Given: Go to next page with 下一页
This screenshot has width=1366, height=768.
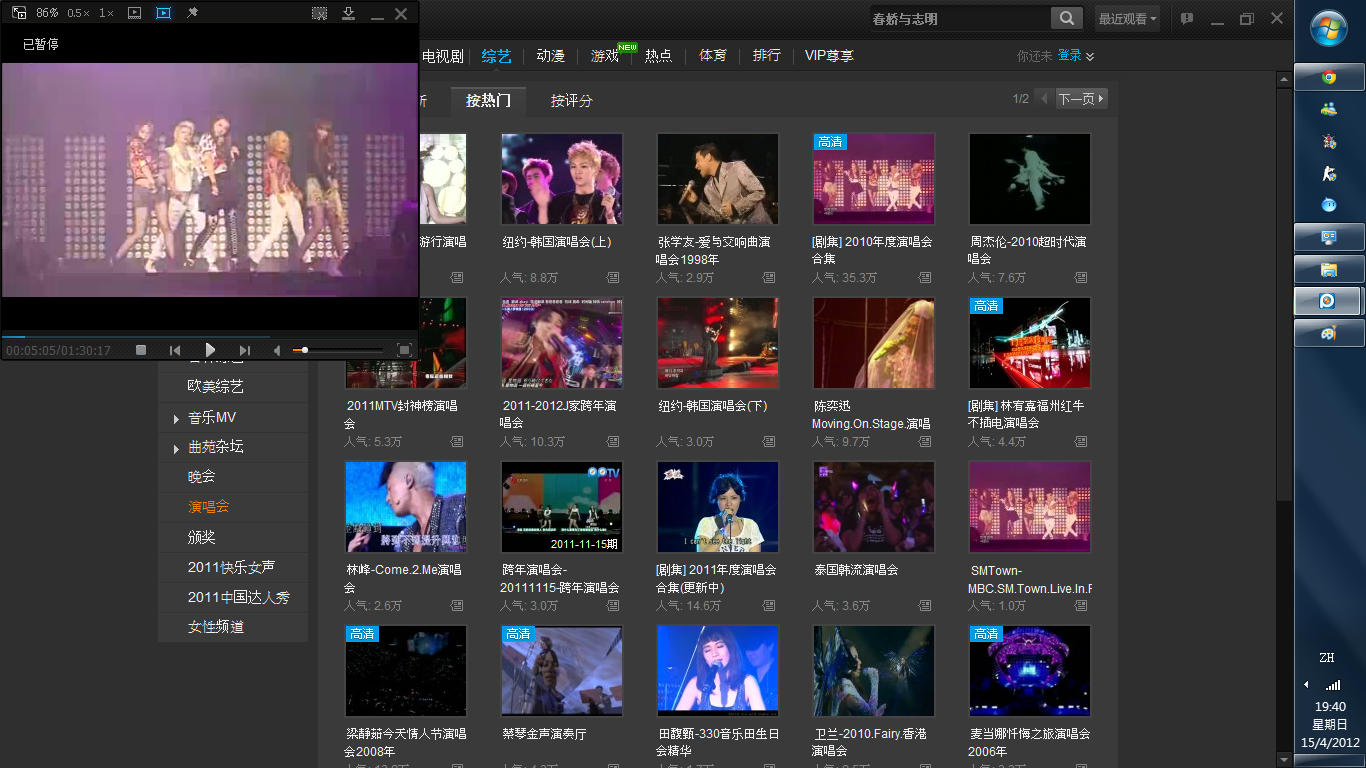Looking at the screenshot, I should tap(1082, 99).
